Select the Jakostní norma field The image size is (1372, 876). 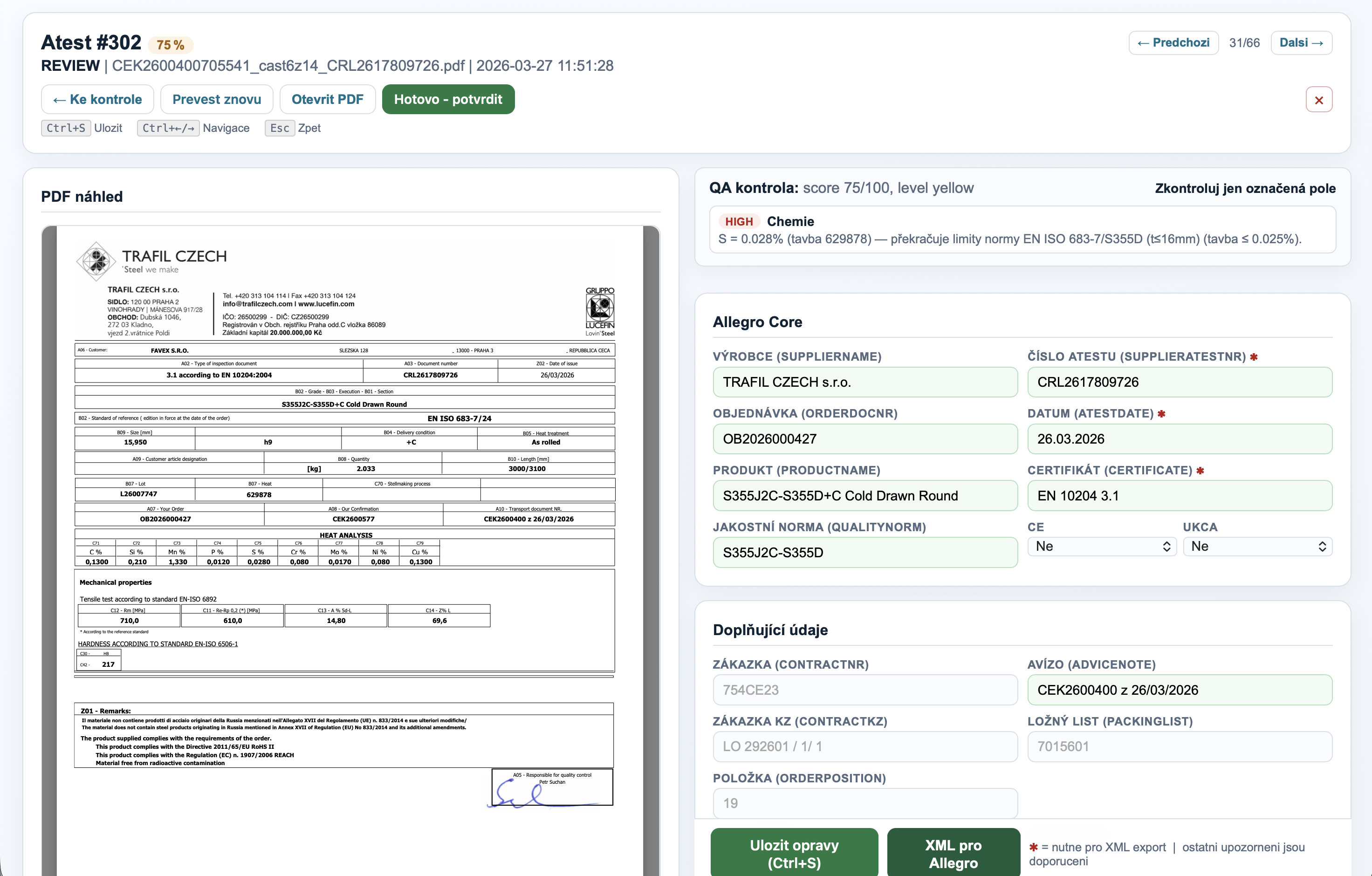pyautogui.click(x=864, y=553)
